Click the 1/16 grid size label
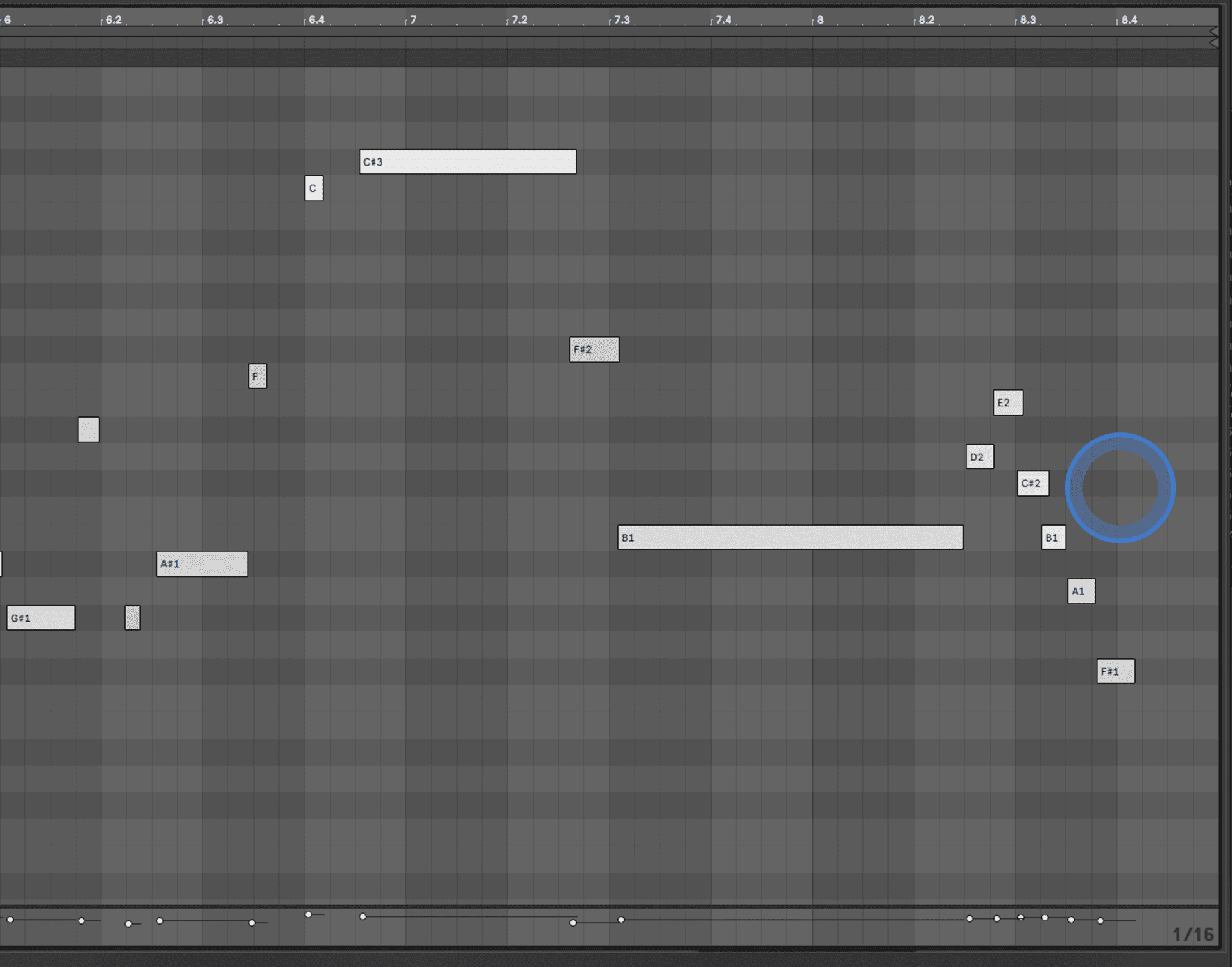Viewport: 1232px width, 967px height. (1193, 935)
